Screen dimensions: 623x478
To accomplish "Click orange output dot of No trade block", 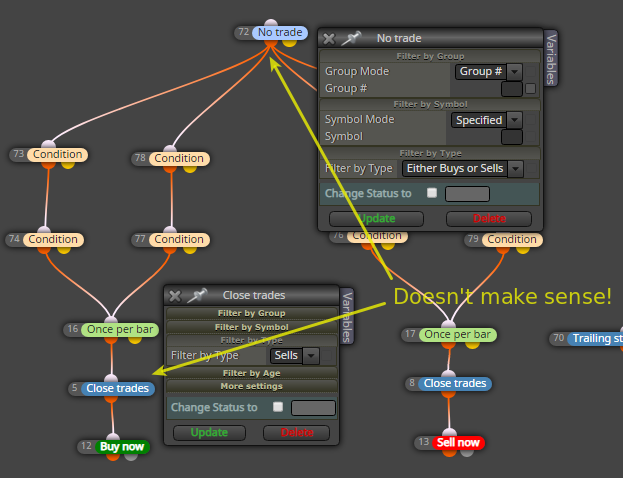I will (x=271, y=43).
